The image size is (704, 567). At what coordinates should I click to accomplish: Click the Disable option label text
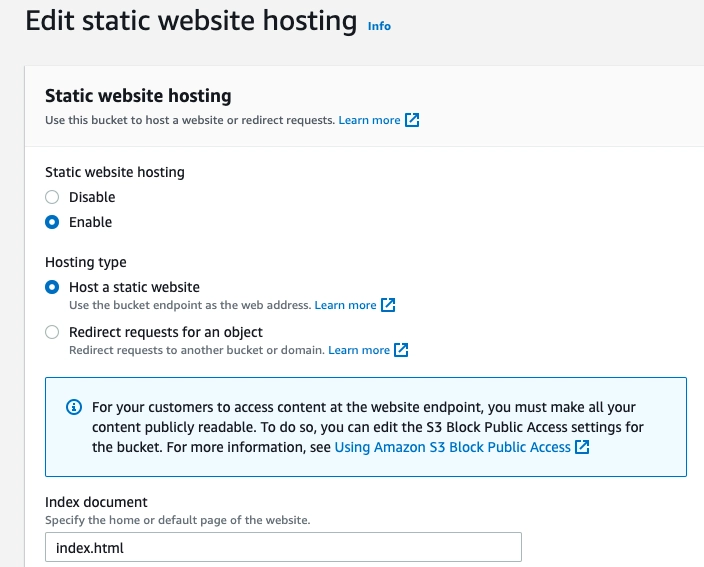(92, 197)
